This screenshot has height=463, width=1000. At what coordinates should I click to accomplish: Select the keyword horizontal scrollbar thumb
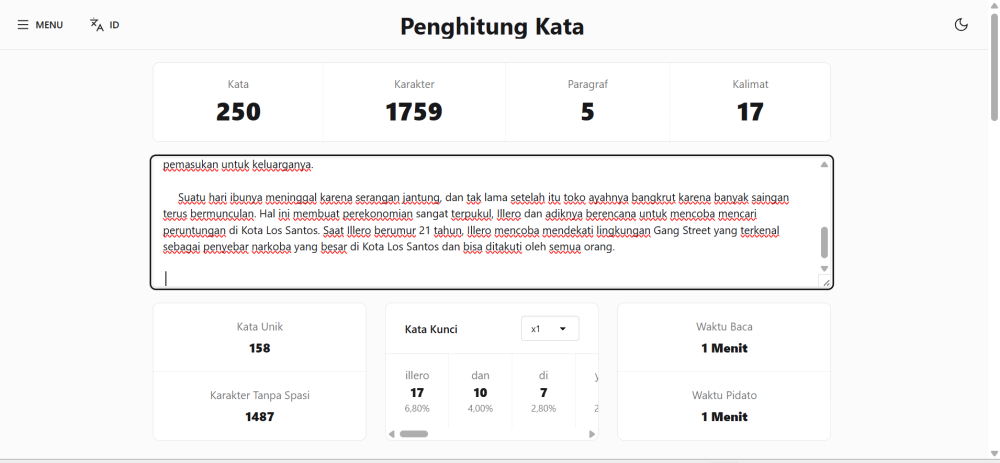coord(414,434)
